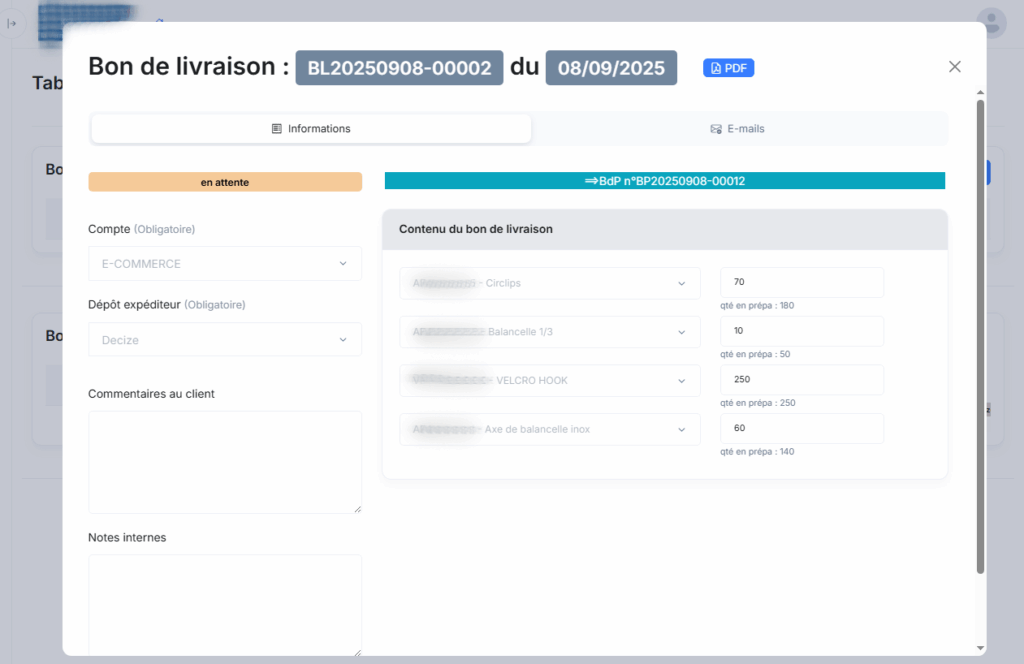1024x664 pixels.
Task: Click inside the Notes internes textarea
Action: (225, 605)
